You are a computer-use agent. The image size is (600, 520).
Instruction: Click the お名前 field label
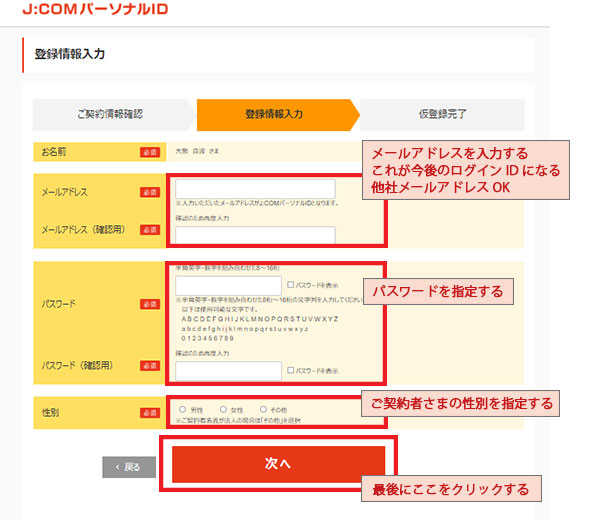[54, 152]
